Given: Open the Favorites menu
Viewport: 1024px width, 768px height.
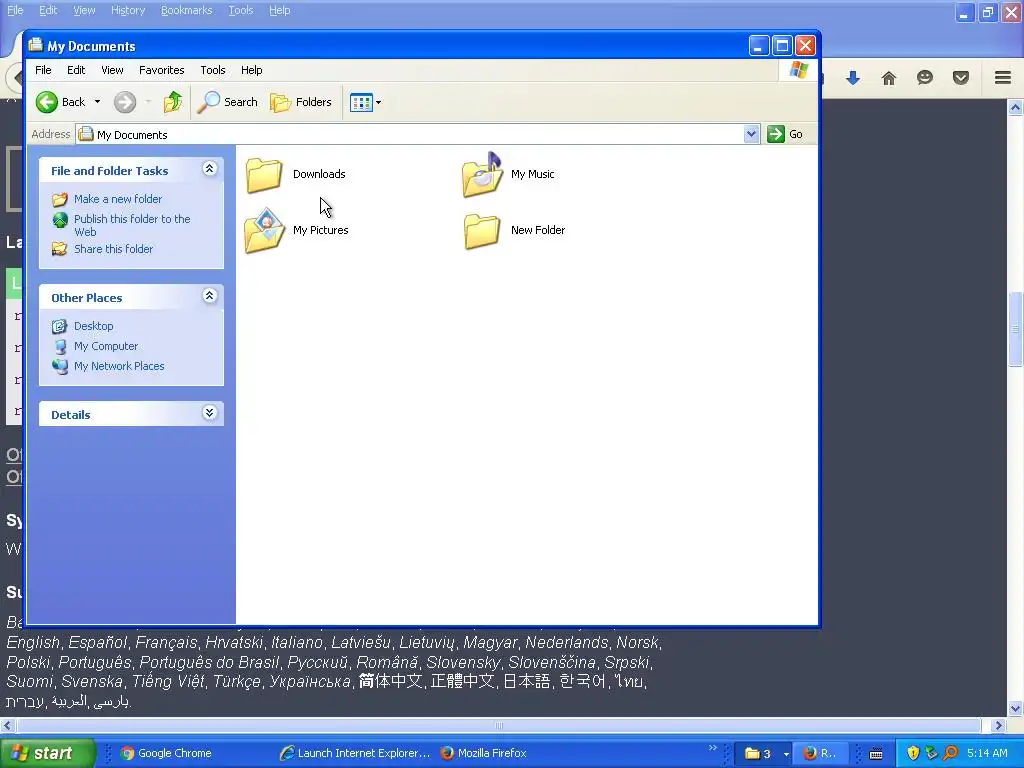Looking at the screenshot, I should coord(161,70).
